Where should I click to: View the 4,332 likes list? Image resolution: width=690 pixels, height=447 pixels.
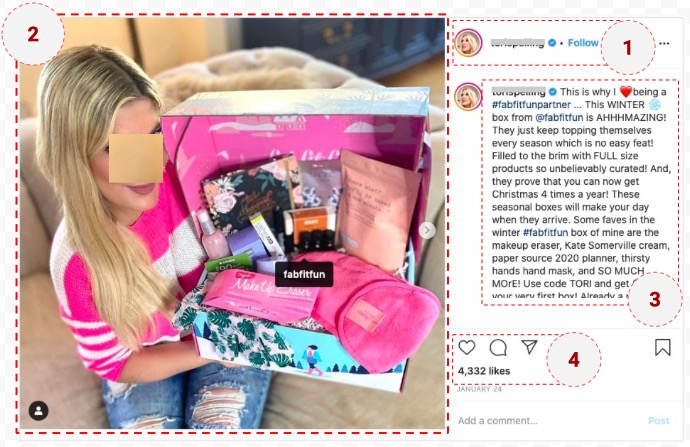tap(484, 371)
